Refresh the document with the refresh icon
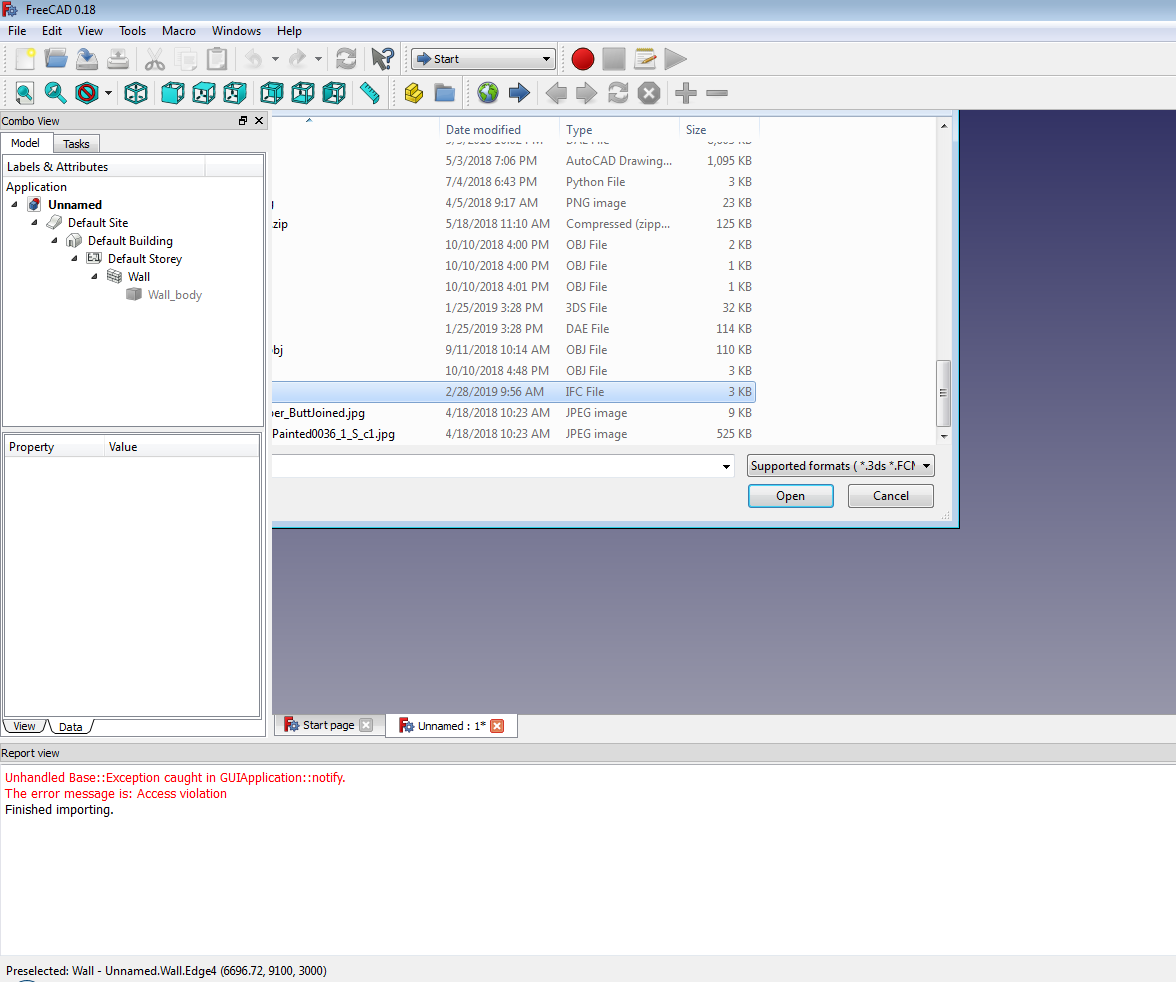This screenshot has height=982, width=1176. click(346, 59)
